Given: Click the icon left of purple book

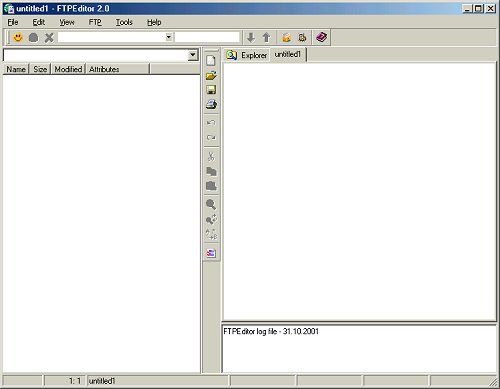Looking at the screenshot, I should pyautogui.click(x=302, y=37).
